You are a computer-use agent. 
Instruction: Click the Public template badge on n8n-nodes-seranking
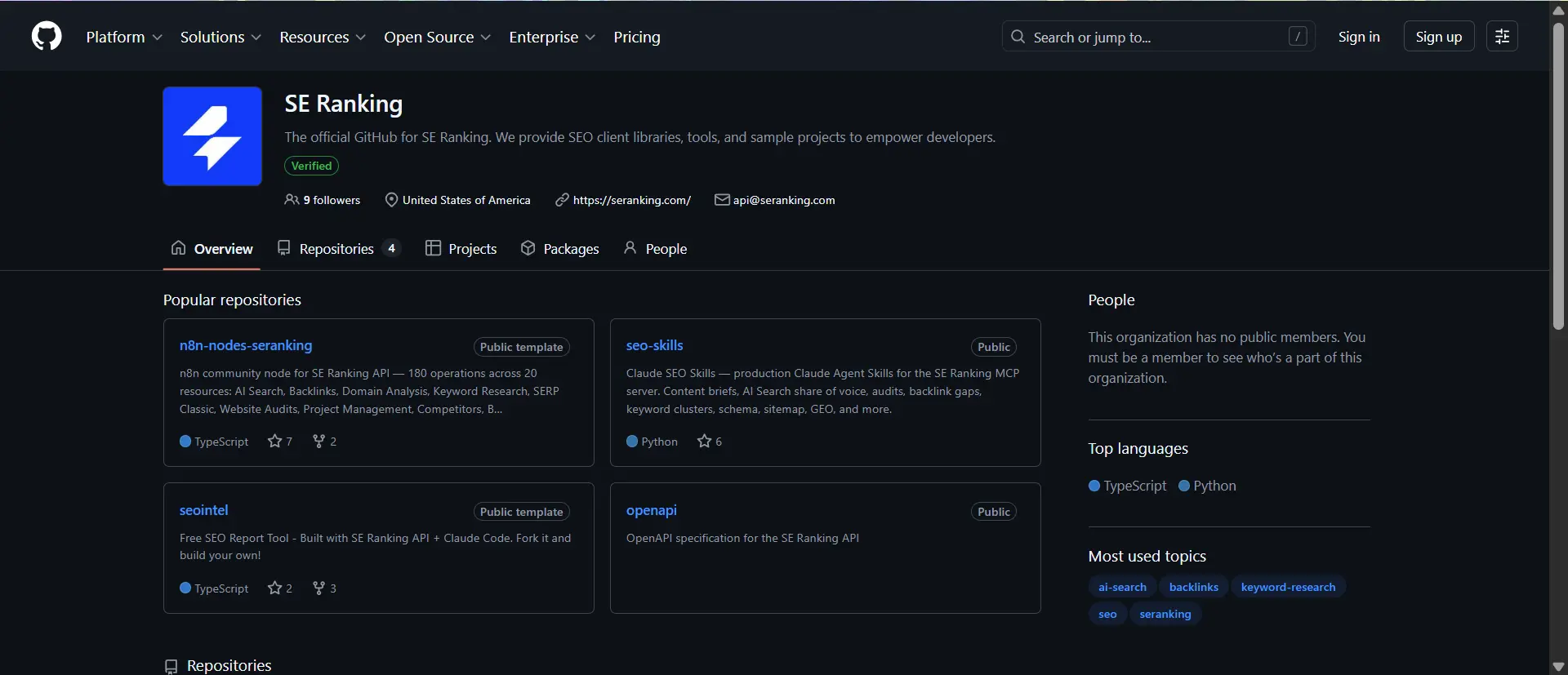(522, 347)
